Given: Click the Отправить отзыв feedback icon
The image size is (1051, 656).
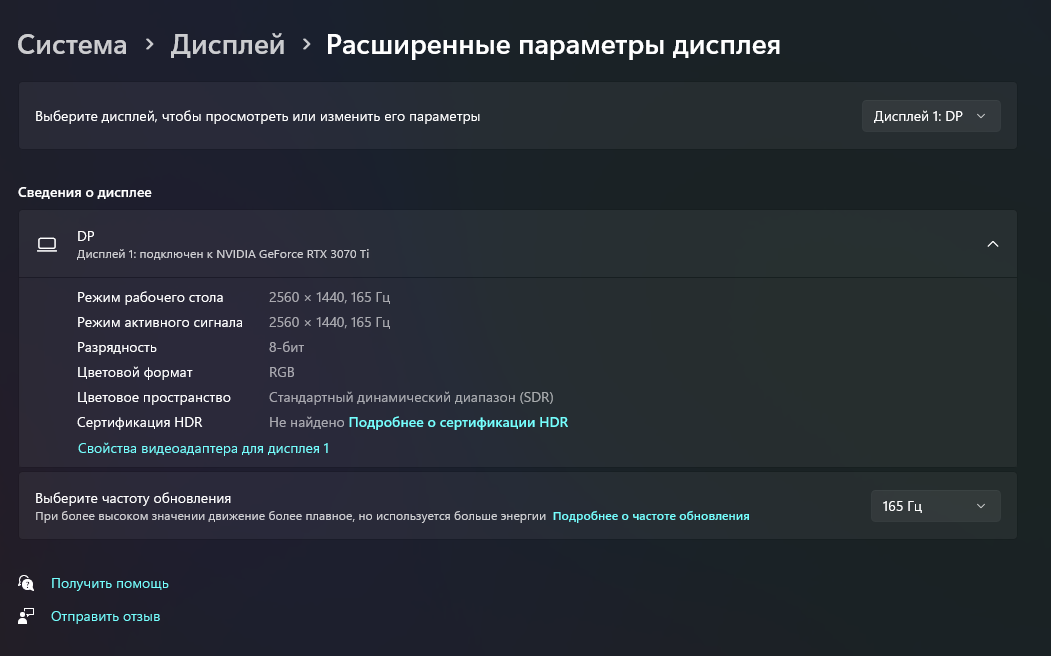Looking at the screenshot, I should 27,616.
